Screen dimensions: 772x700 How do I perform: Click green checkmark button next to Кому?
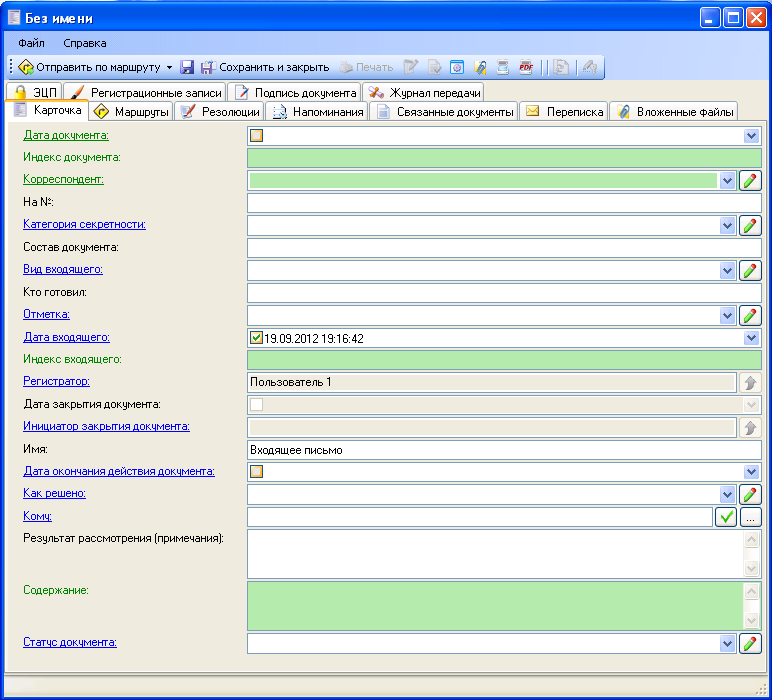tap(726, 517)
